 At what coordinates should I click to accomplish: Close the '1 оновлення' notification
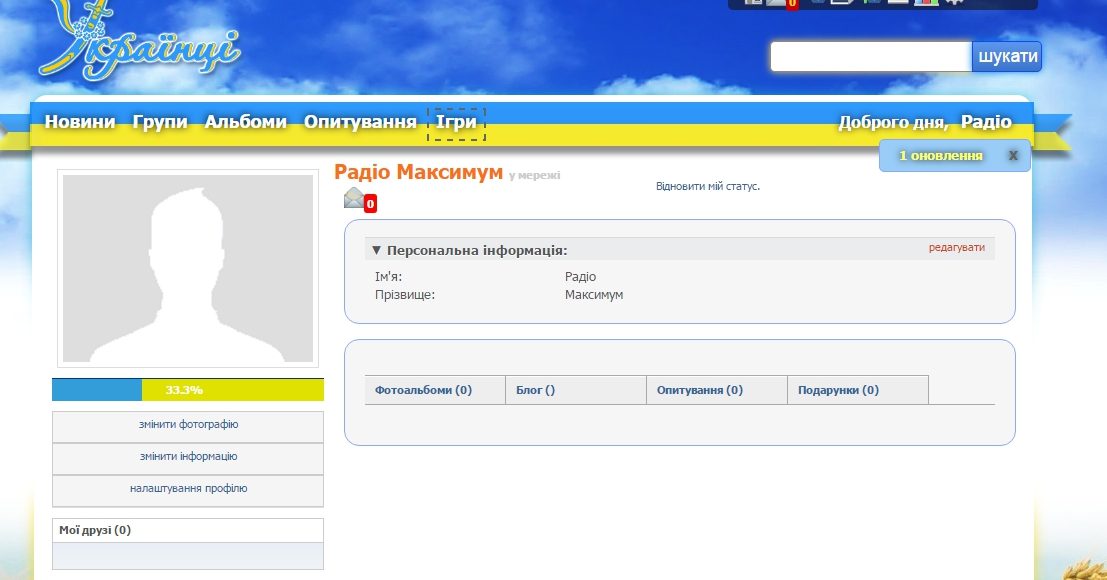1013,155
